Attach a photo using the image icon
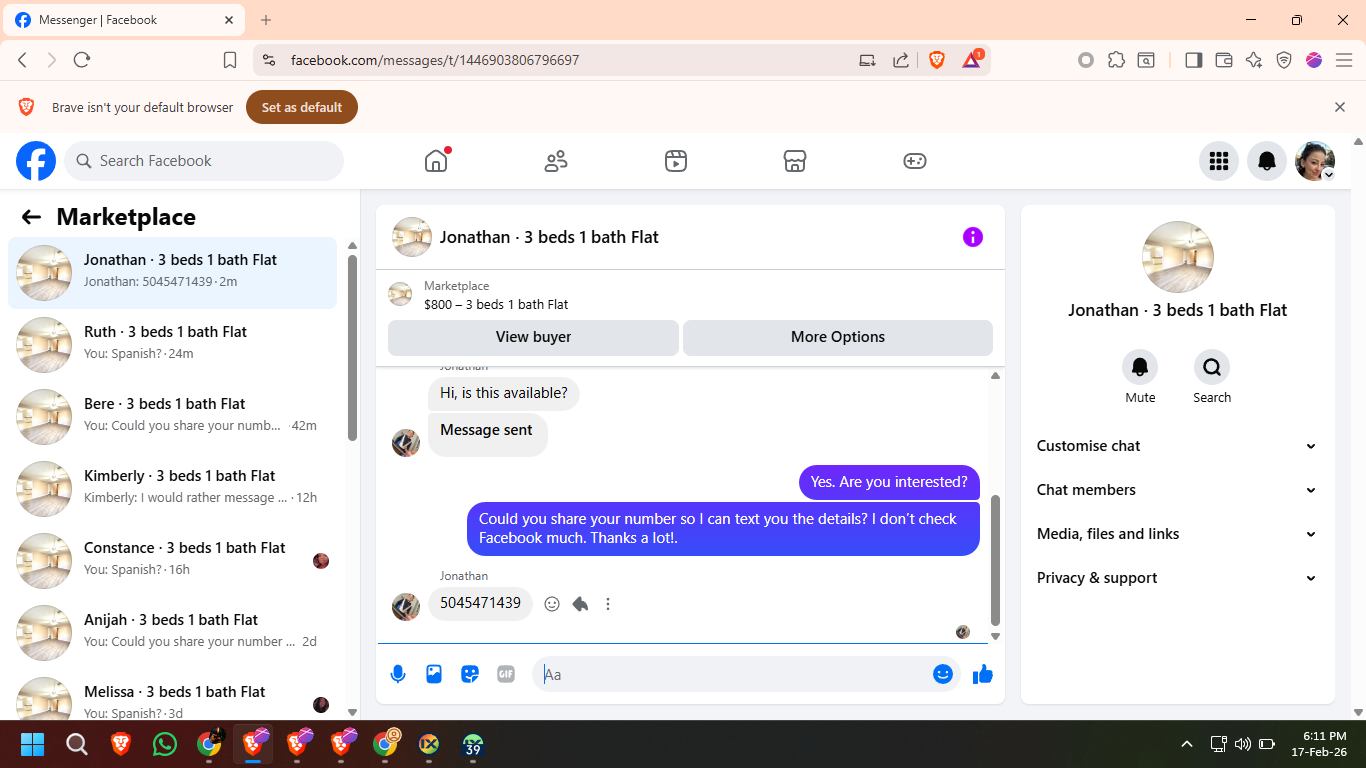Viewport: 1366px width, 768px height. pos(434,674)
